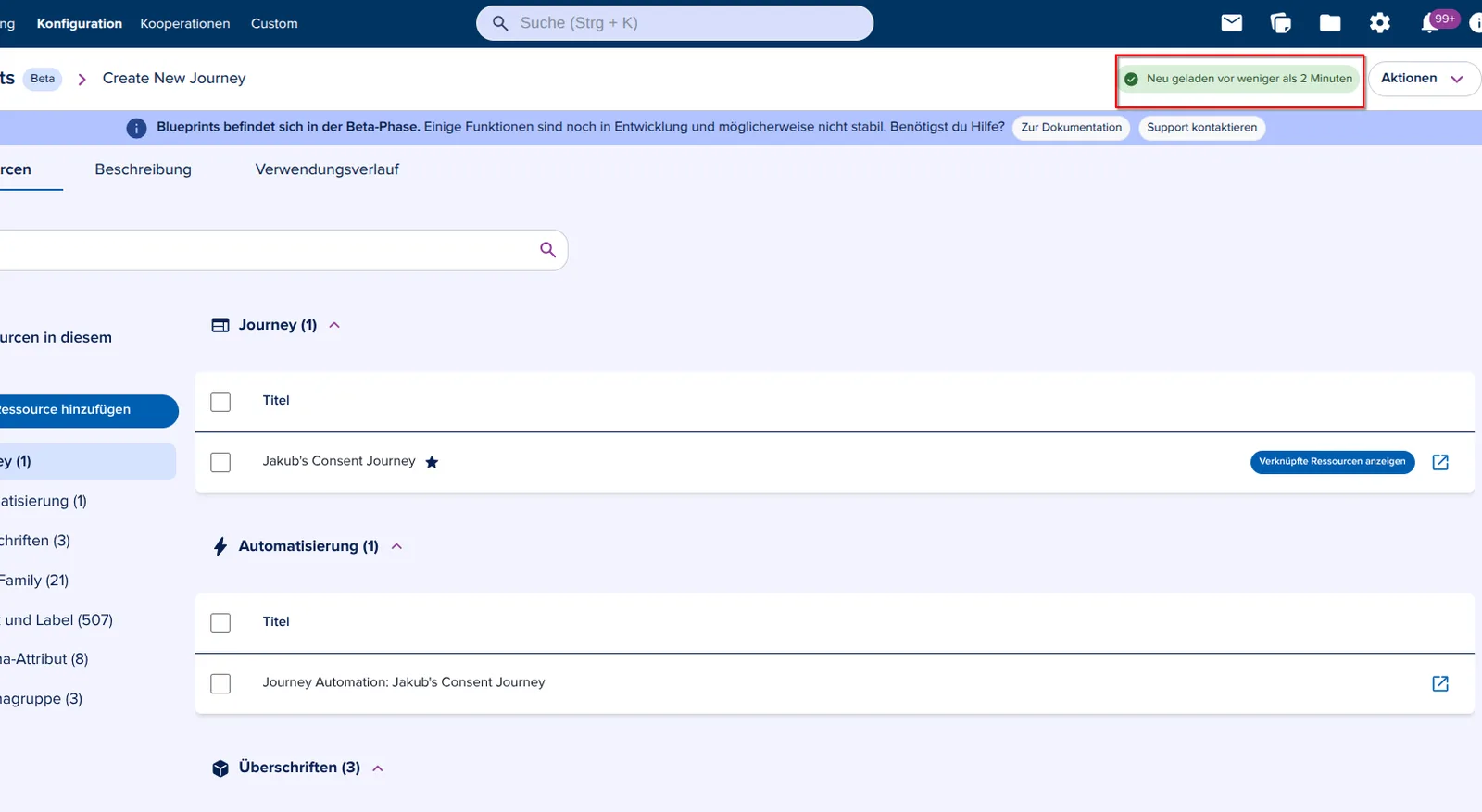Click the Überschriften cube icon
The image size is (1482, 812).
click(220, 768)
